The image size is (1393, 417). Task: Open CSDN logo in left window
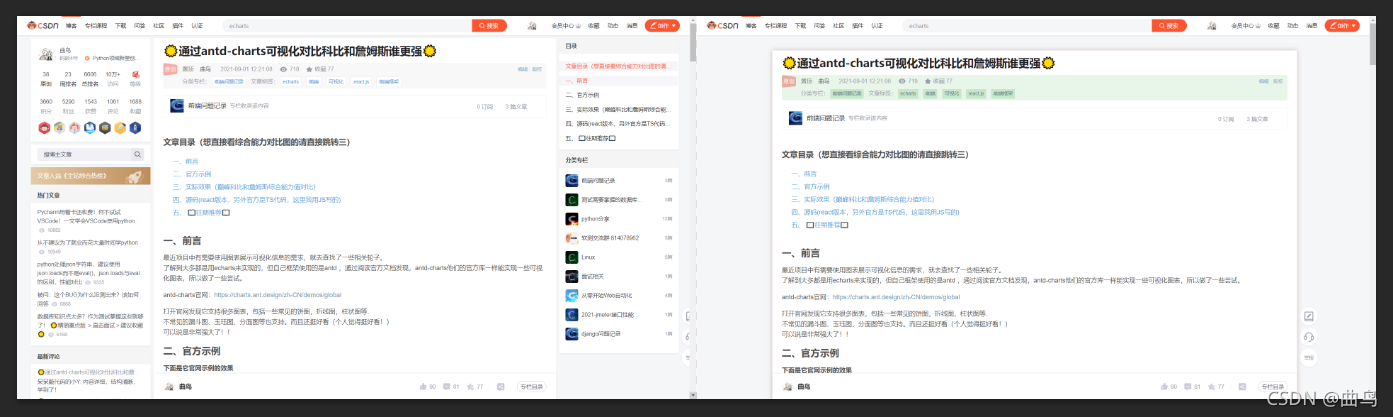[x=42, y=25]
